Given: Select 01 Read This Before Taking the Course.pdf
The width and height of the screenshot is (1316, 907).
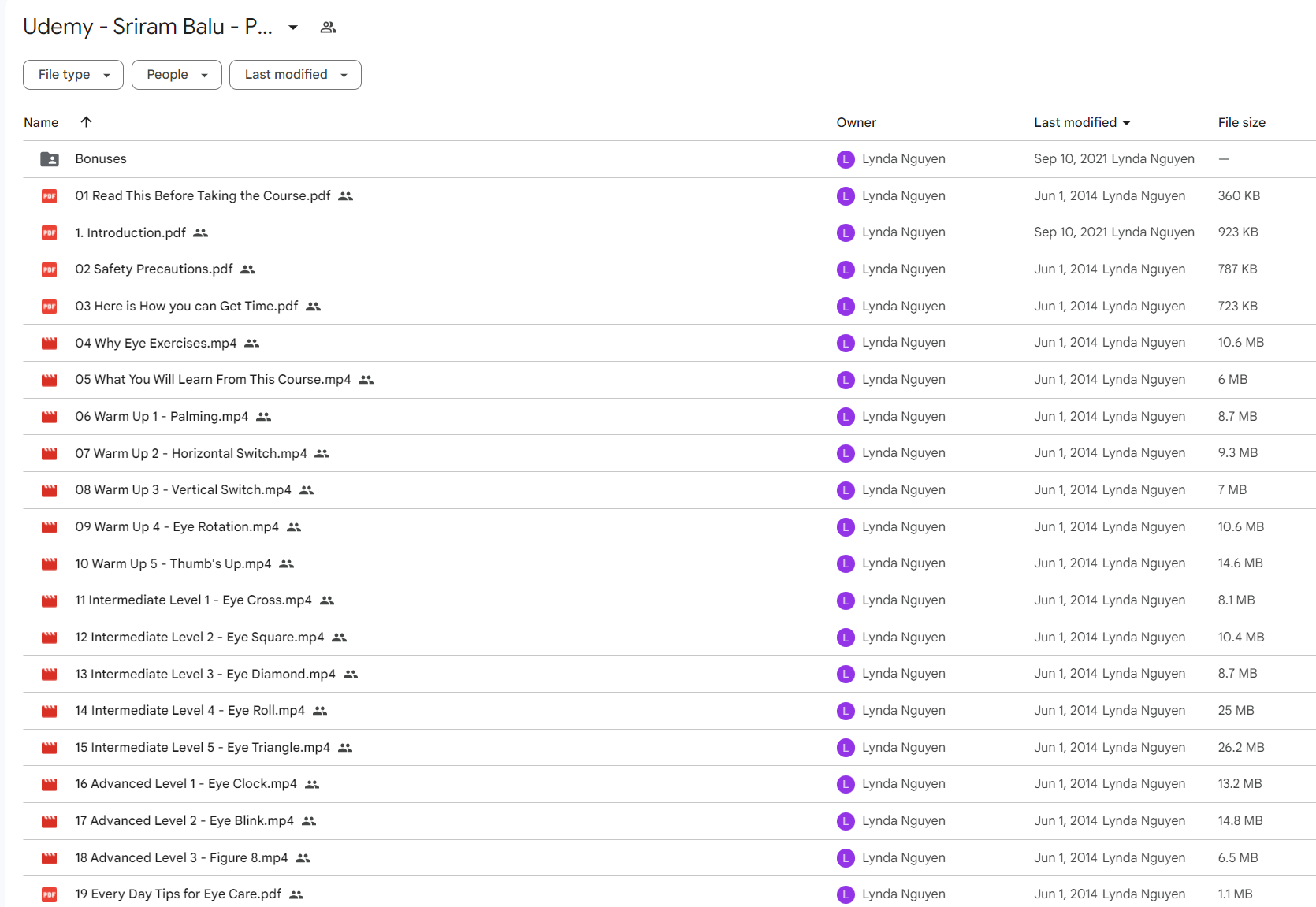Looking at the screenshot, I should click(x=203, y=195).
